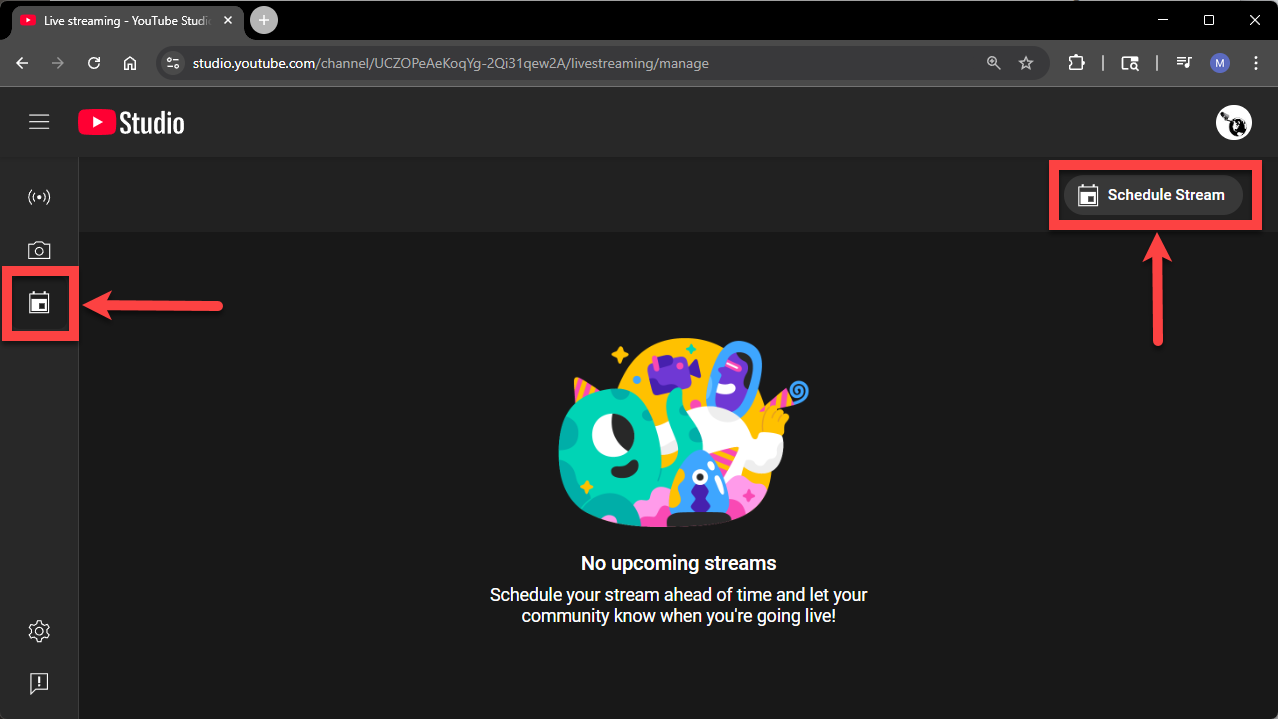
Task: Click the YouTube Studio logo
Action: tap(131, 123)
